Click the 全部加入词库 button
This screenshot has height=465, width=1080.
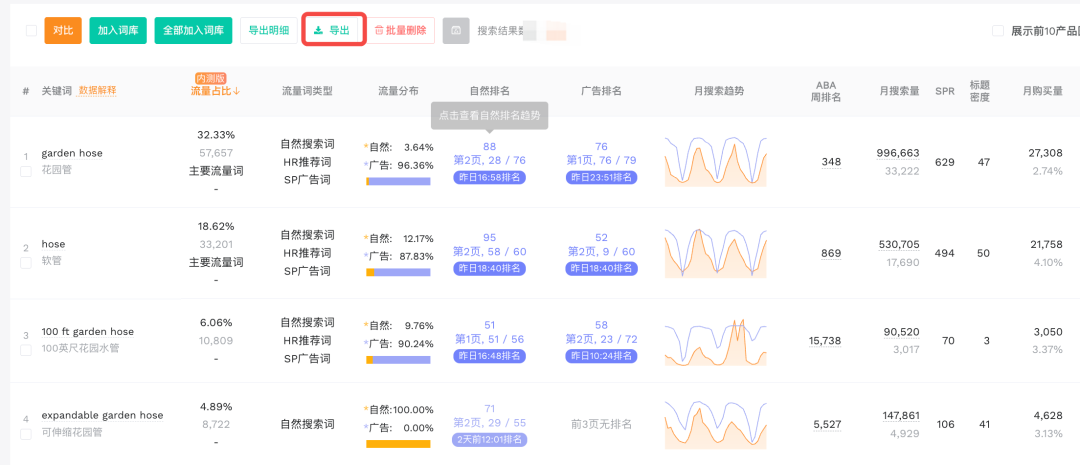pos(193,30)
